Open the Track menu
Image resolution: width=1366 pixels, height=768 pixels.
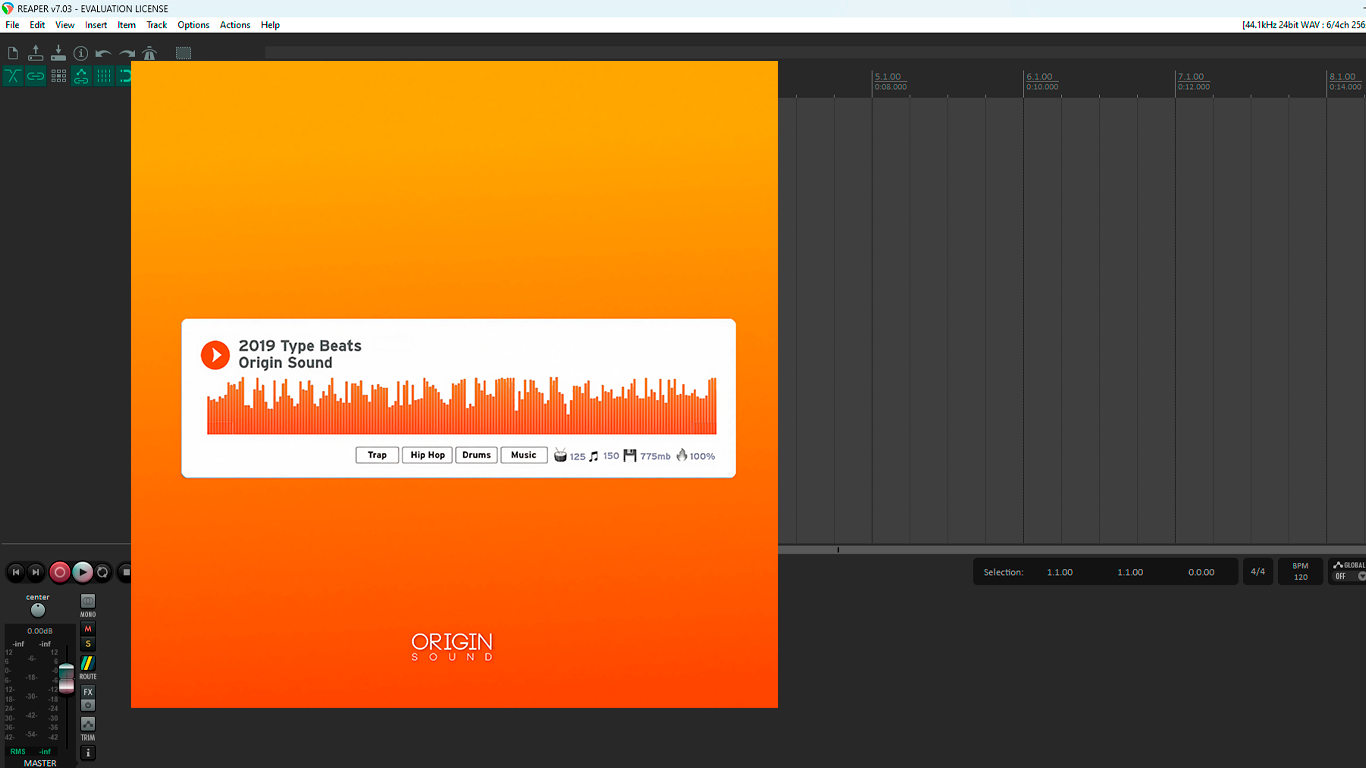coord(157,25)
